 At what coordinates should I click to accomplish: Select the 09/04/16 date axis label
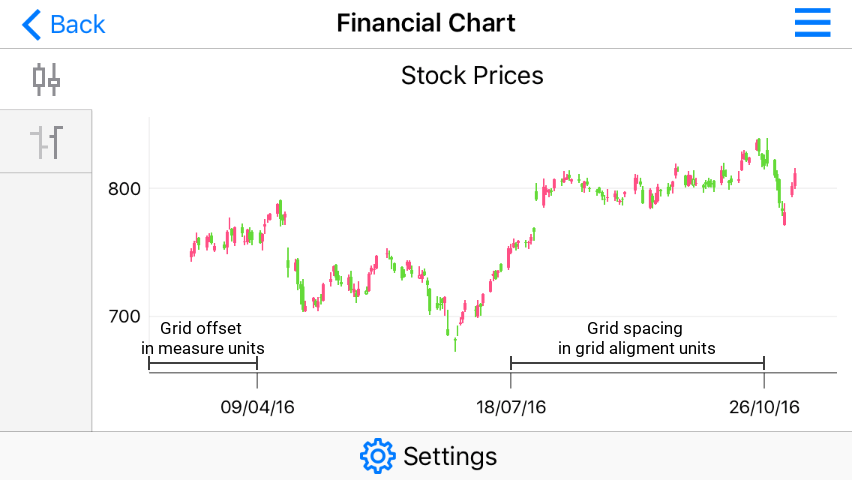click(x=257, y=407)
